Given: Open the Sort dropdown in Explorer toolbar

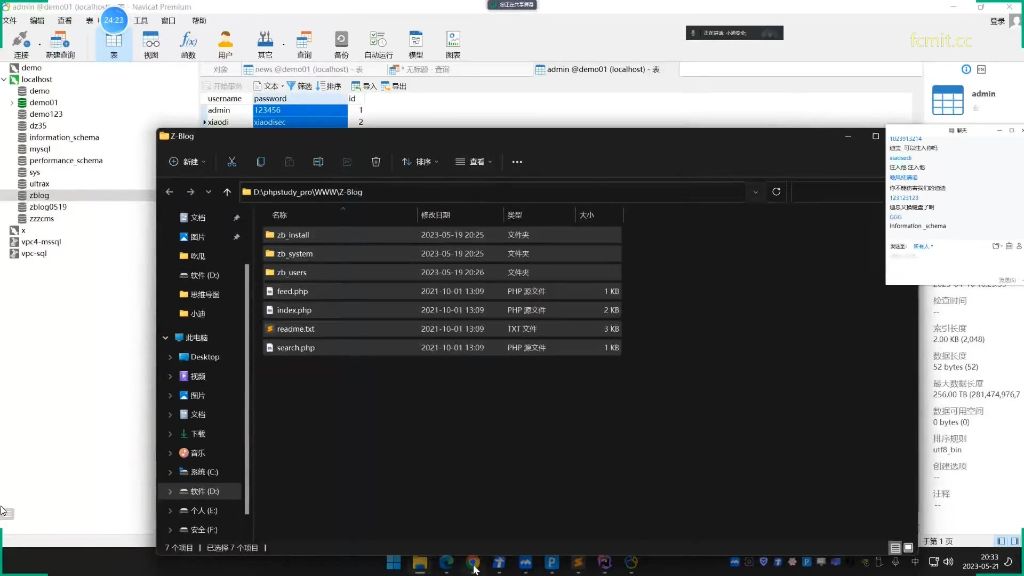Looking at the screenshot, I should click(420, 161).
